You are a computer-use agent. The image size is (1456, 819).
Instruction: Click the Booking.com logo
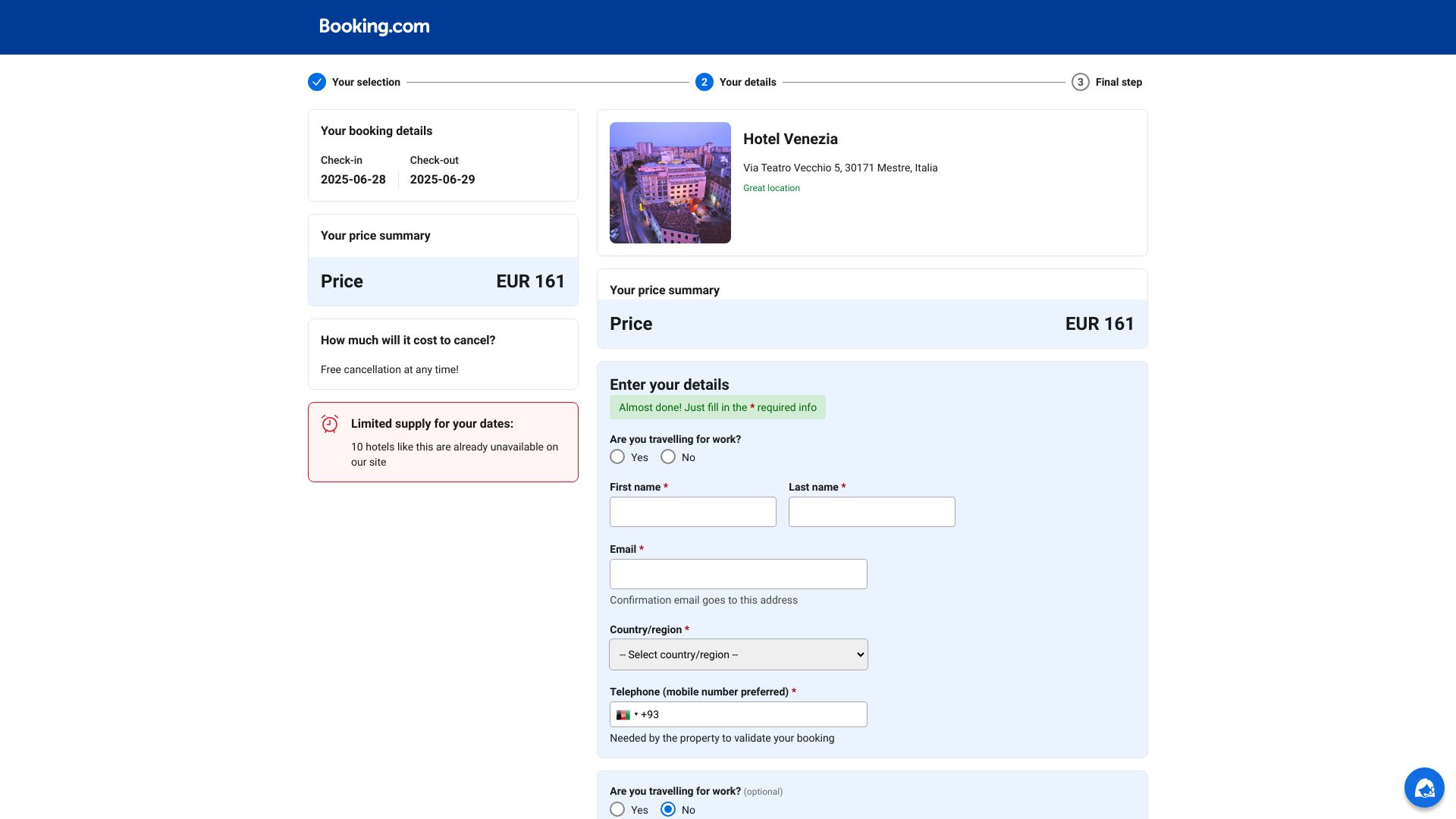[x=374, y=27]
